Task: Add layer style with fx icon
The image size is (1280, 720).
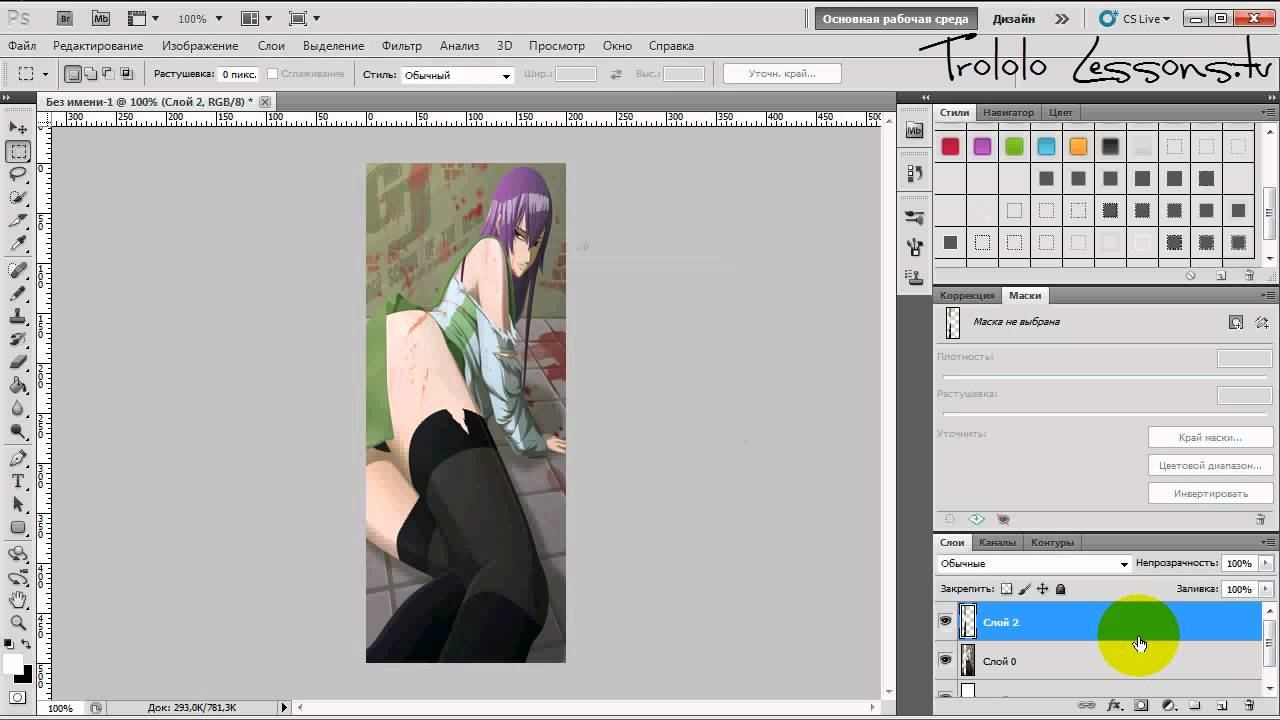Action: pos(1114,706)
